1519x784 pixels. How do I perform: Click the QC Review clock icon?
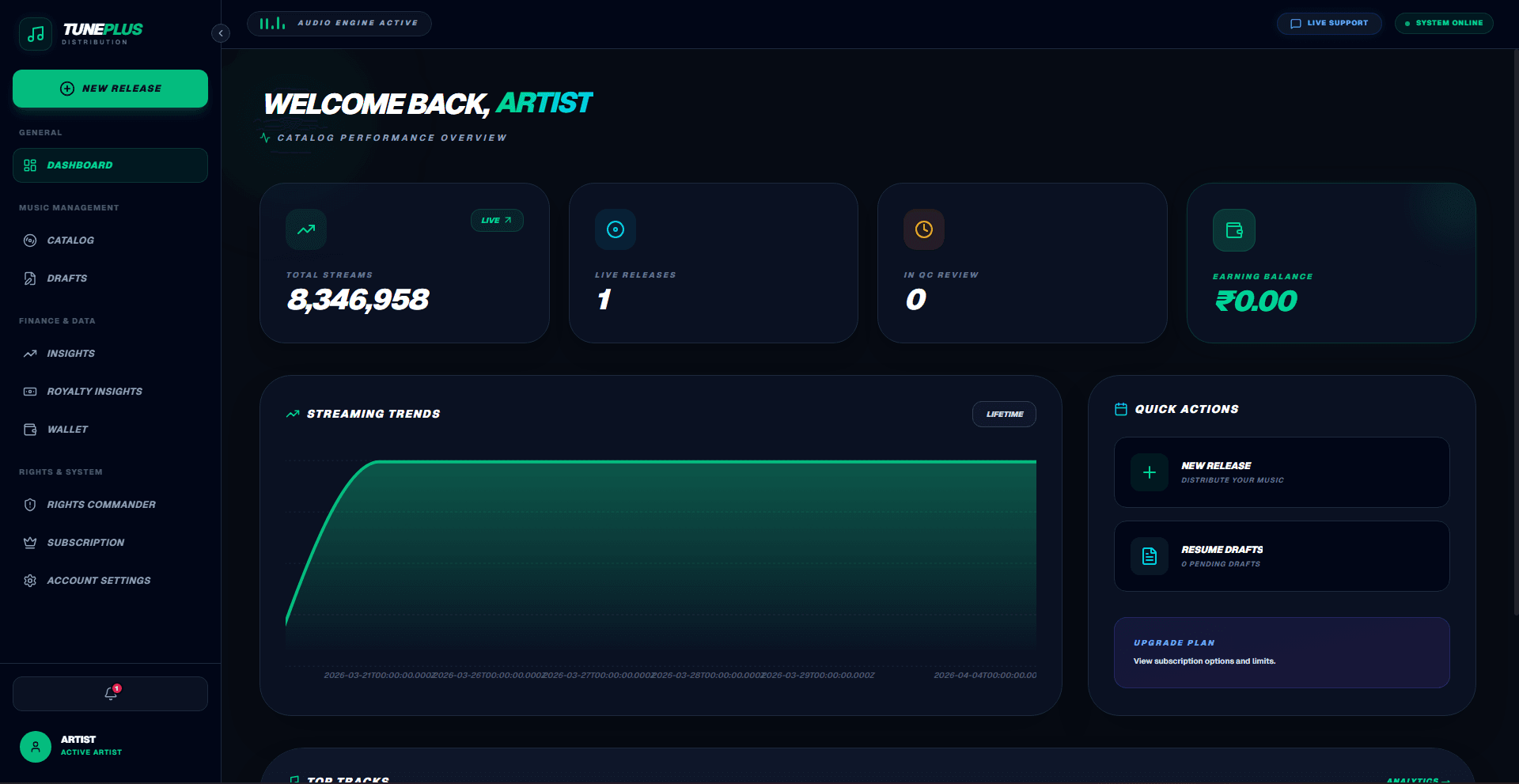(923, 229)
